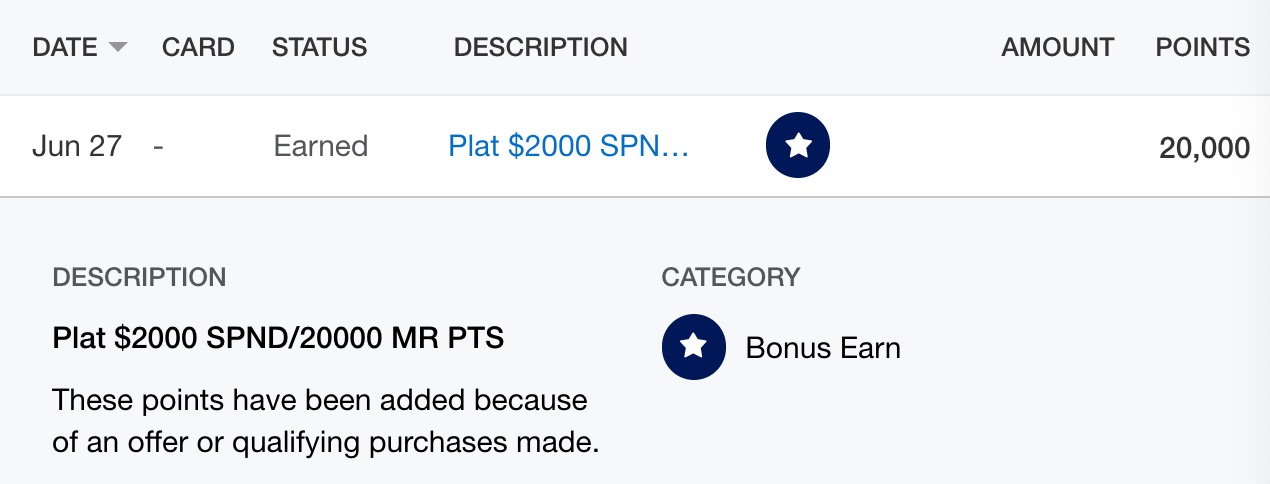Click the CARD column header
Viewport: 1270px width, 484px height.
click(x=198, y=47)
